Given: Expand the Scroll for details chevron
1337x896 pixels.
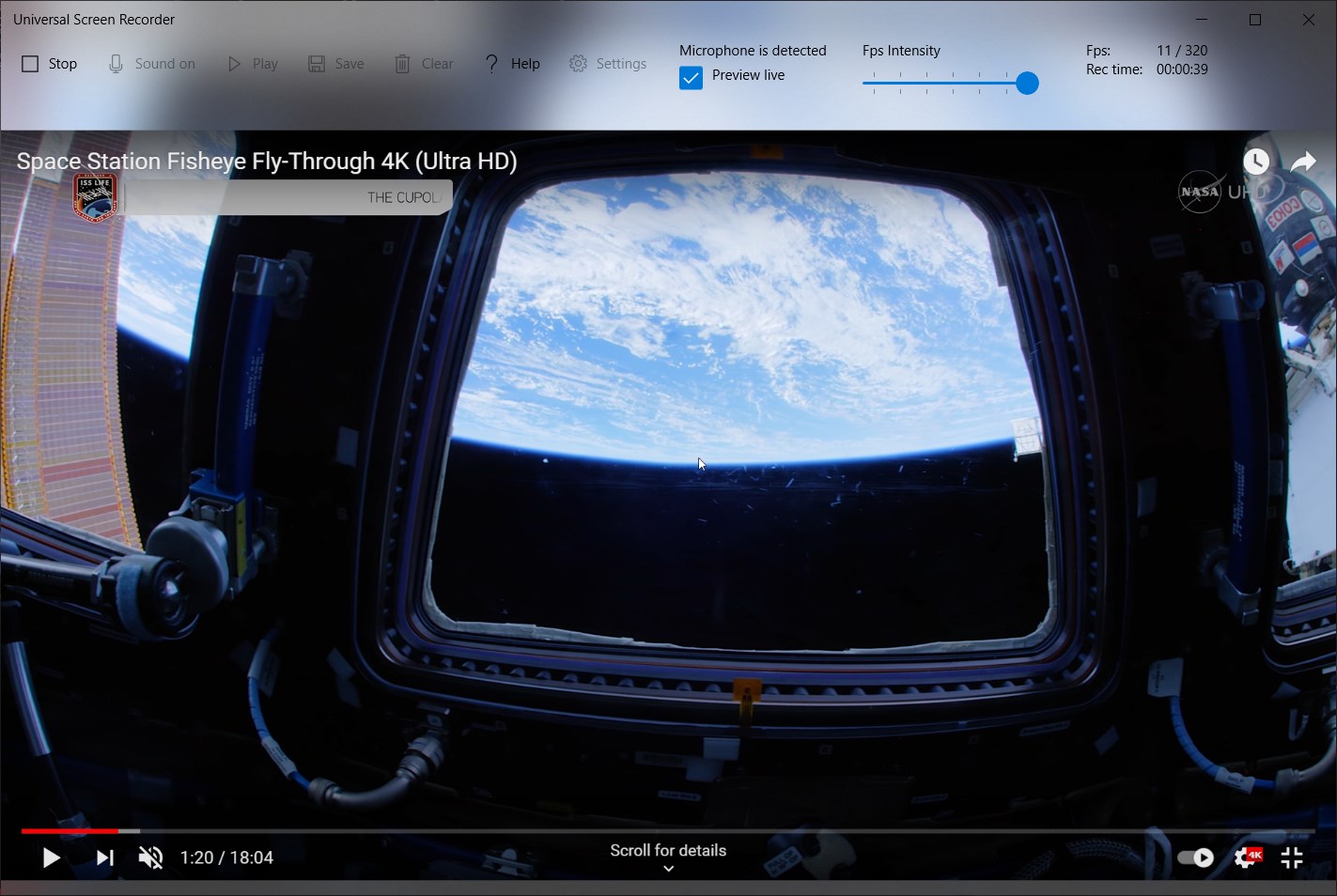Looking at the screenshot, I should 668,869.
